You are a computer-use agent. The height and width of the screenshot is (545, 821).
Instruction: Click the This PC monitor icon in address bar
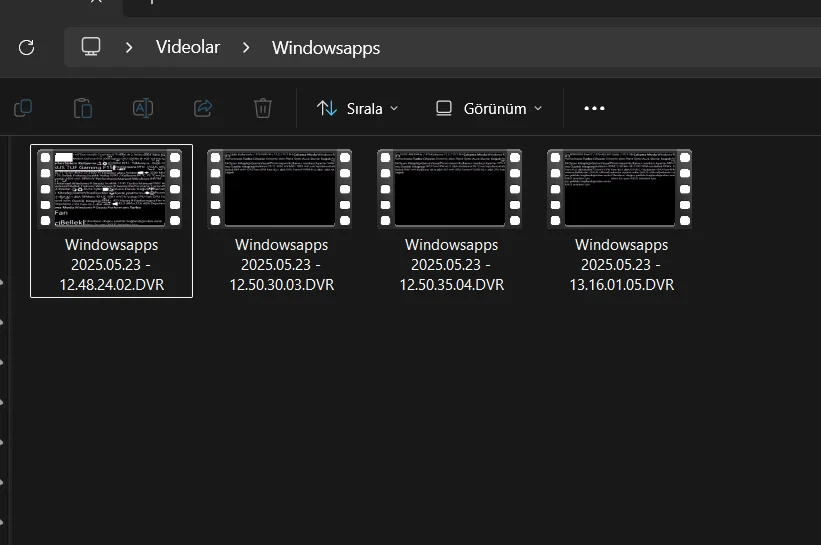coord(91,47)
